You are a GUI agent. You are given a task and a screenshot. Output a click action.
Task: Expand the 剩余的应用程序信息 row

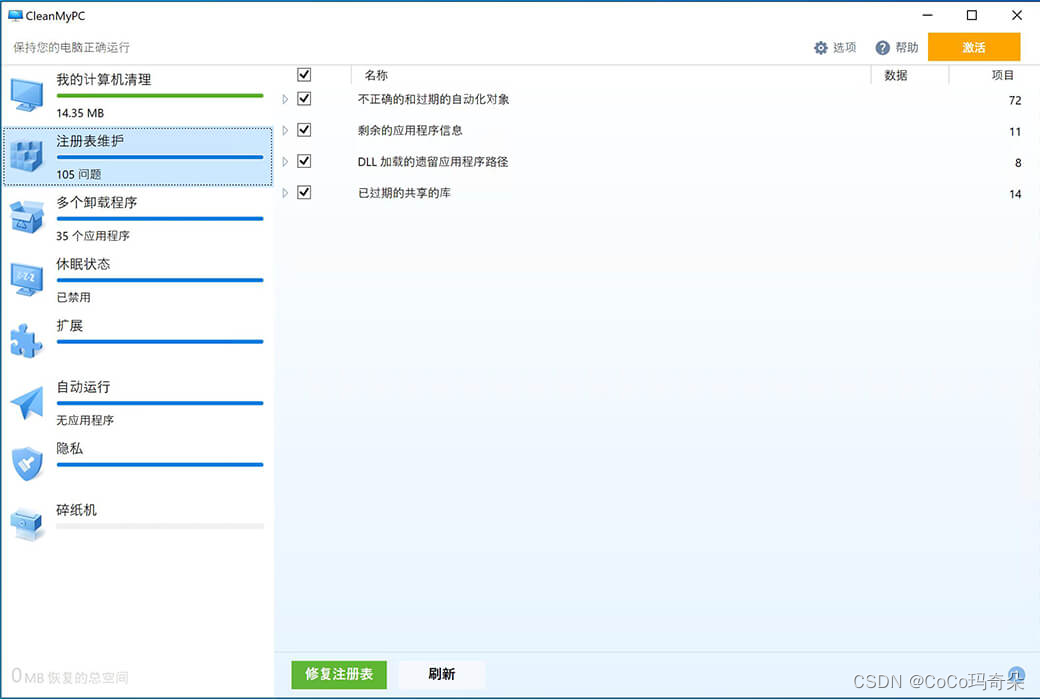(285, 129)
